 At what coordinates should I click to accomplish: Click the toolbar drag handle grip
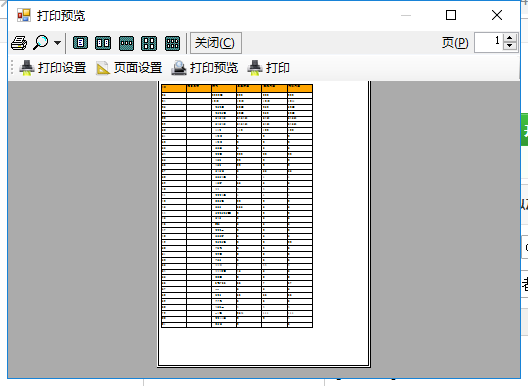[x=12, y=67]
